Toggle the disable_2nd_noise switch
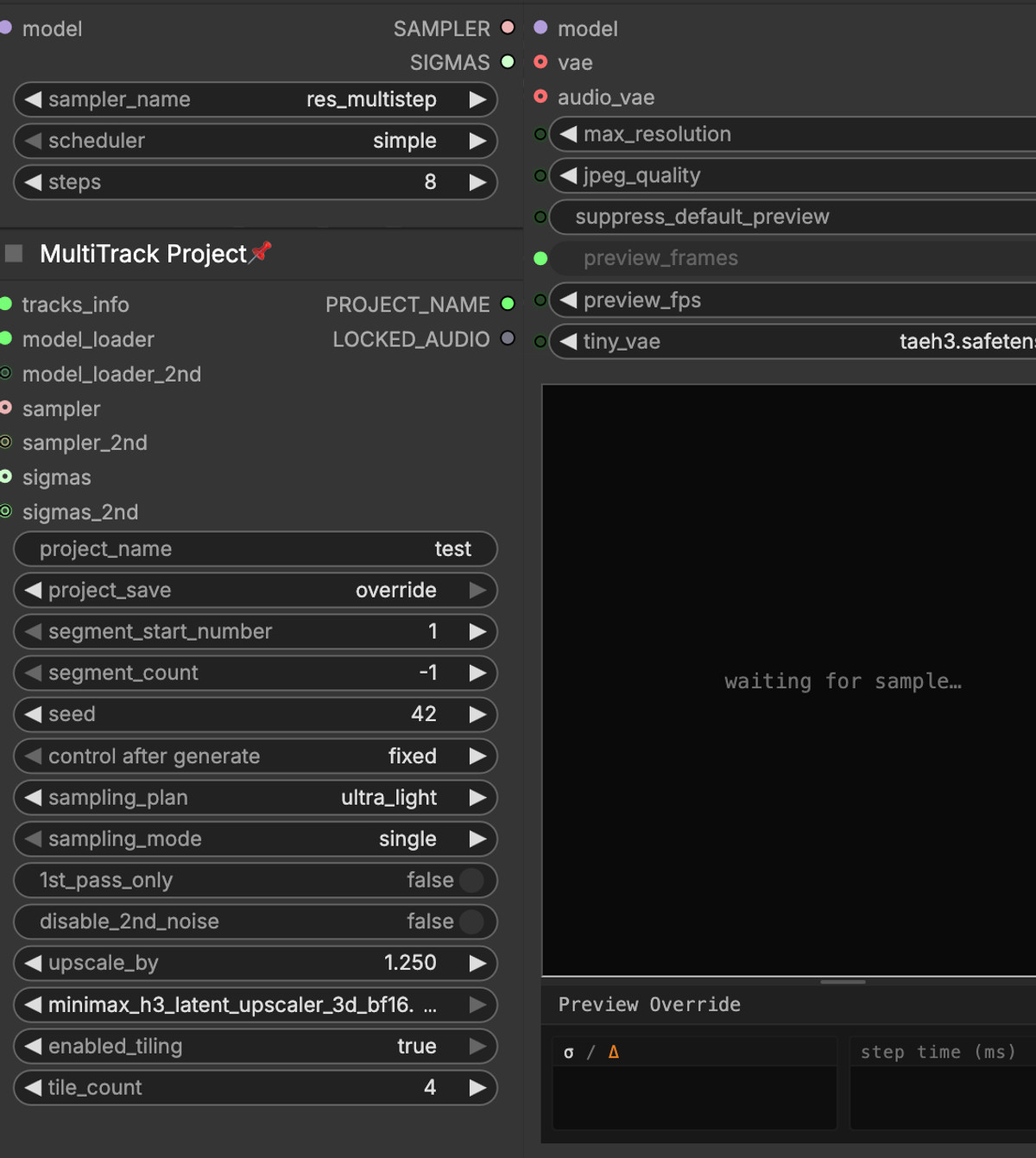Viewport: 1036px width, 1158px height. pyautogui.click(x=471, y=921)
